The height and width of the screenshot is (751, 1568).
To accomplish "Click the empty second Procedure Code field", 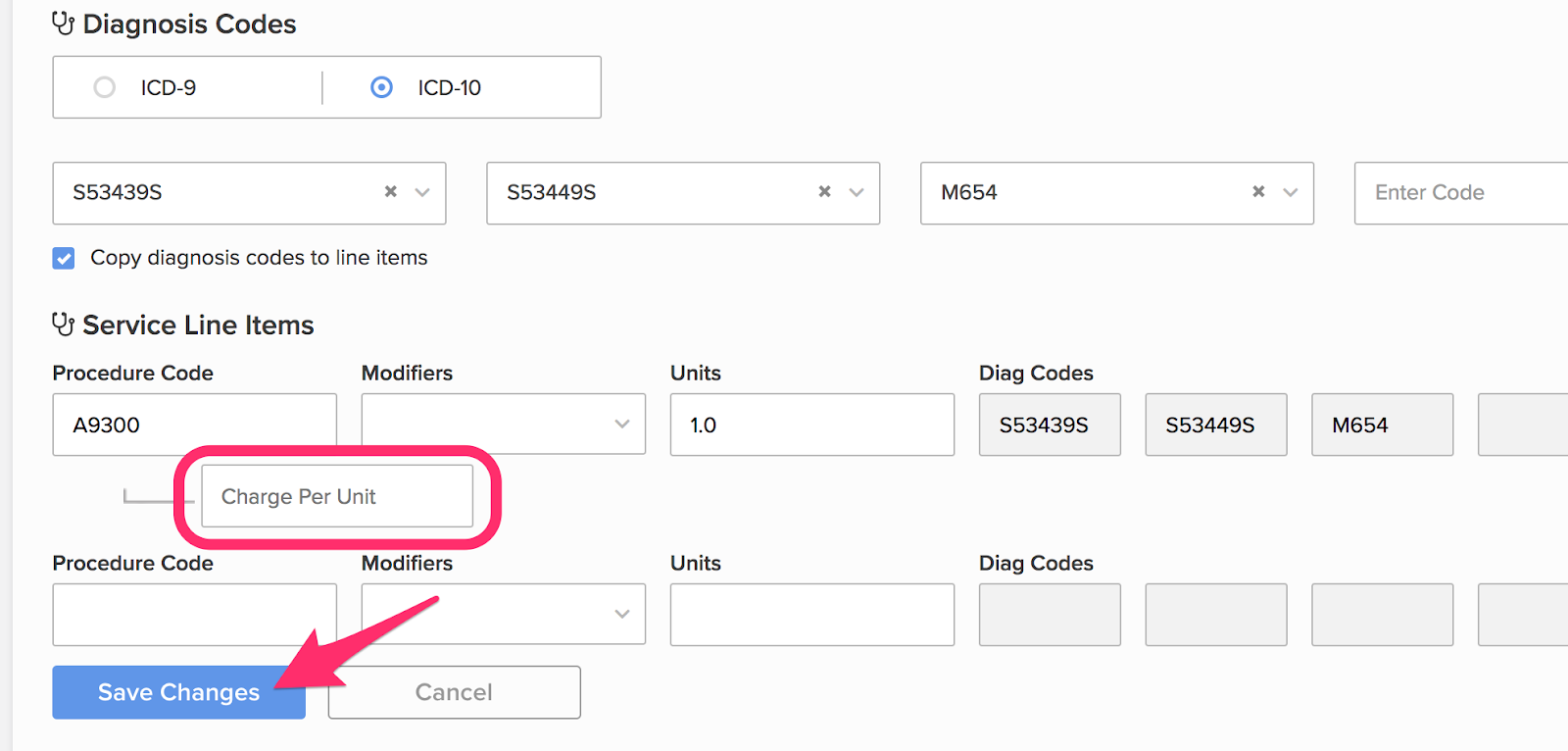I will [x=195, y=615].
